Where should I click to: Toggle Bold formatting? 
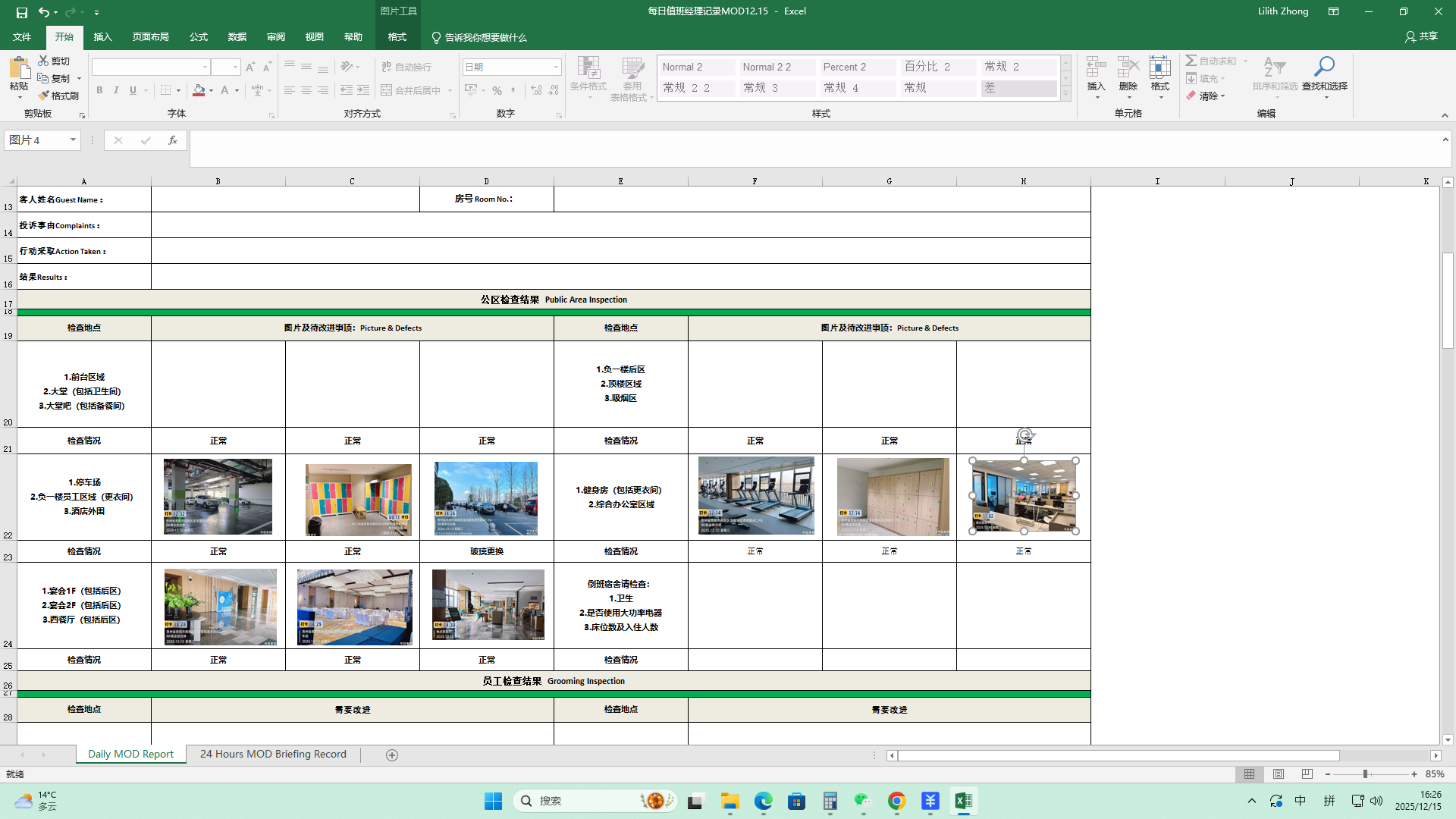click(99, 90)
